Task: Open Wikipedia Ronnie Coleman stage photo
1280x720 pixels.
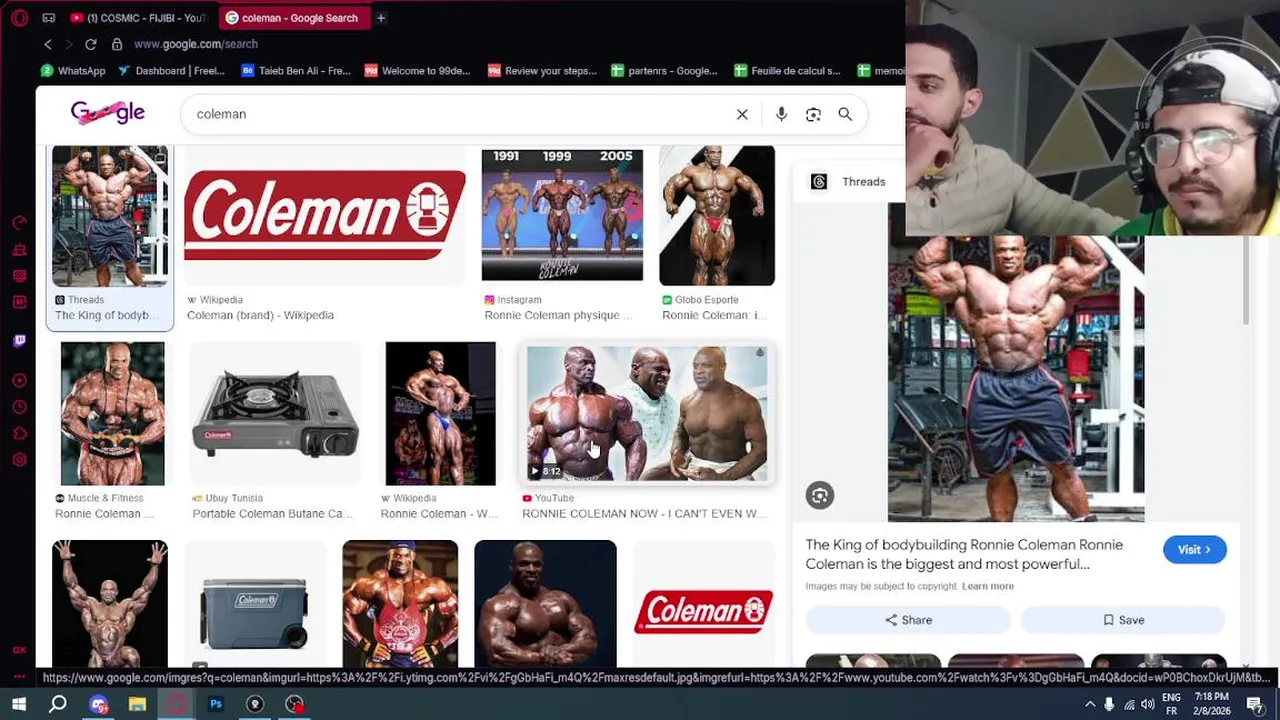Action: [x=440, y=413]
